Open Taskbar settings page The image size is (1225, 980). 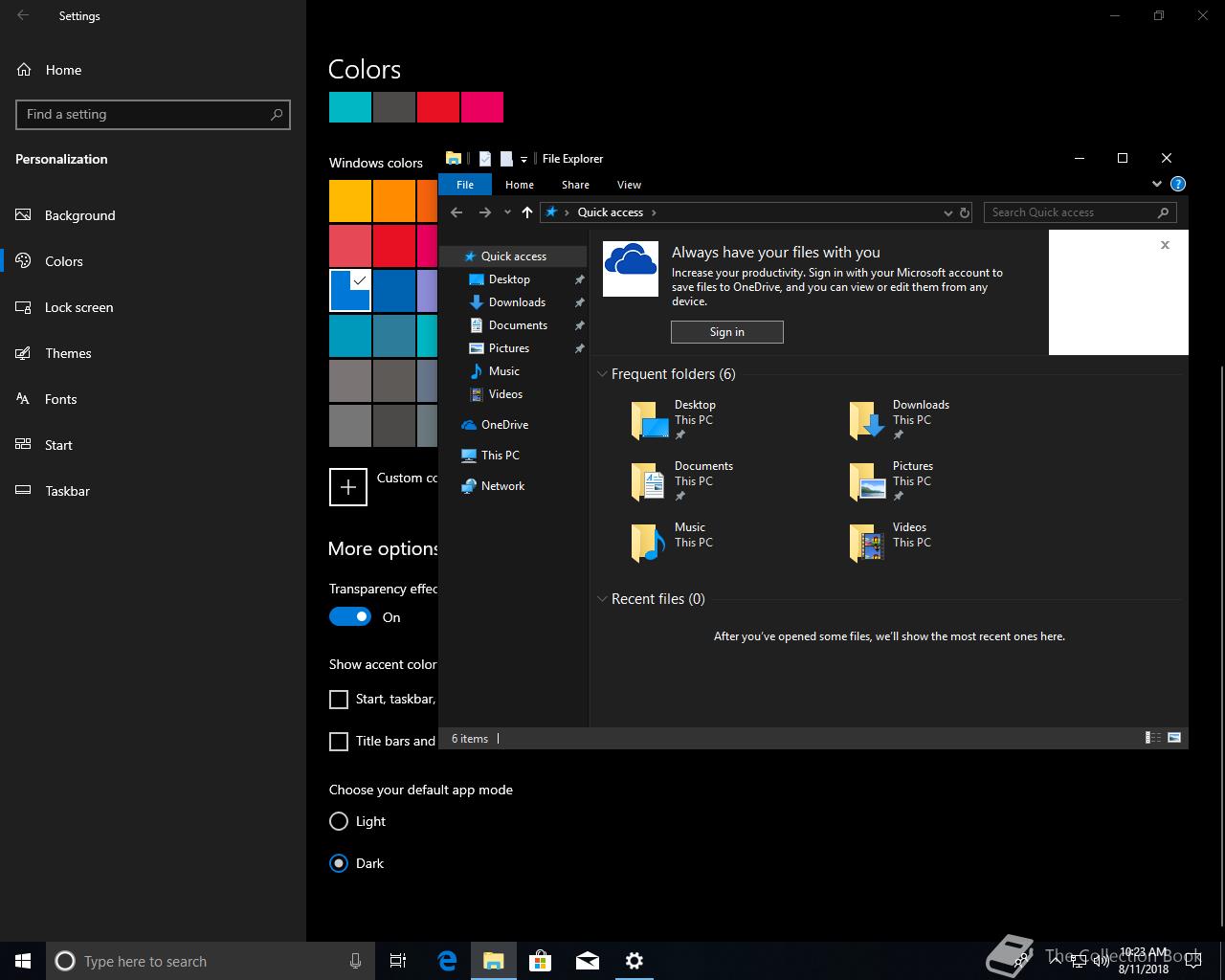153,491
